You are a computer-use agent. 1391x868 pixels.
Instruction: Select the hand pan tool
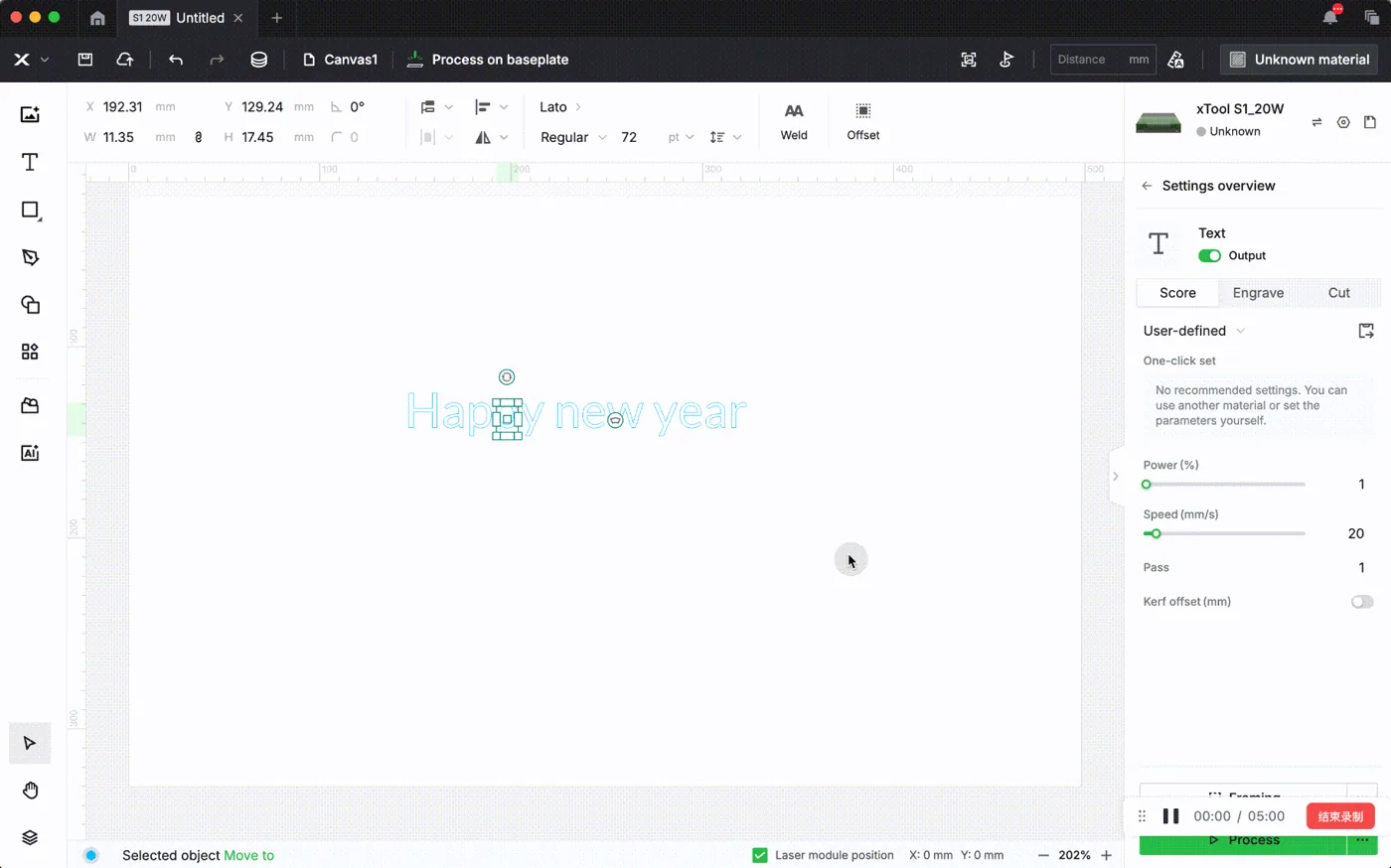[x=30, y=791]
